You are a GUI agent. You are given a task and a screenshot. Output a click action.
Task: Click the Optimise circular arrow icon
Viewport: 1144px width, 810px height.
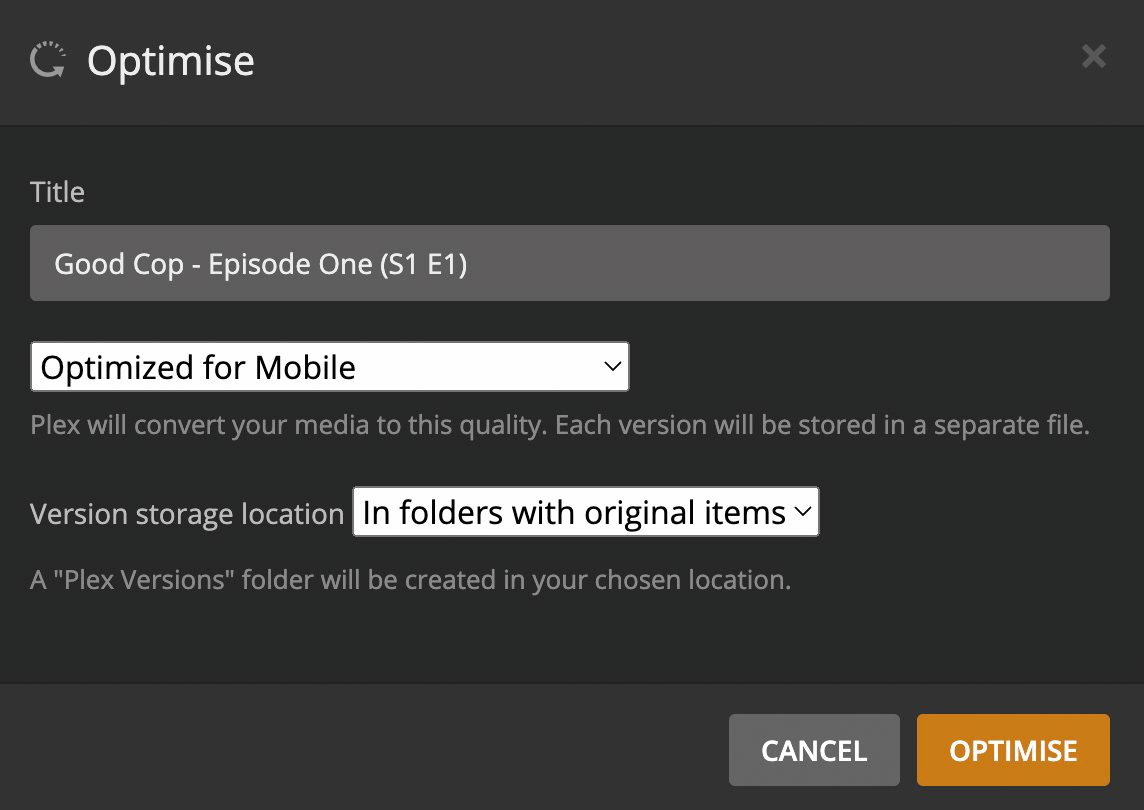47,60
